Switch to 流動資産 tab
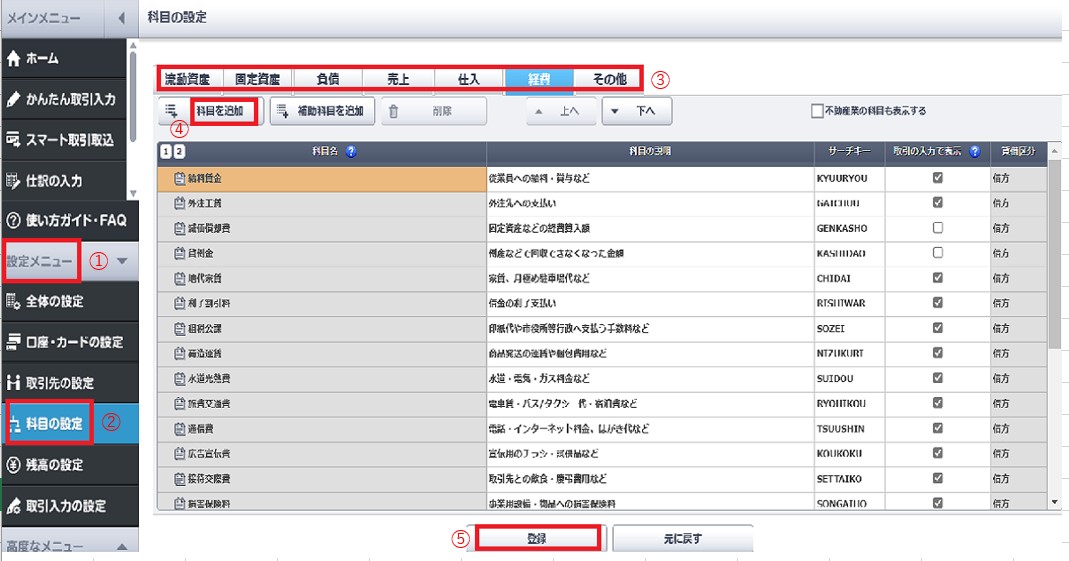This screenshot has width=1069, height=561. [x=187, y=79]
